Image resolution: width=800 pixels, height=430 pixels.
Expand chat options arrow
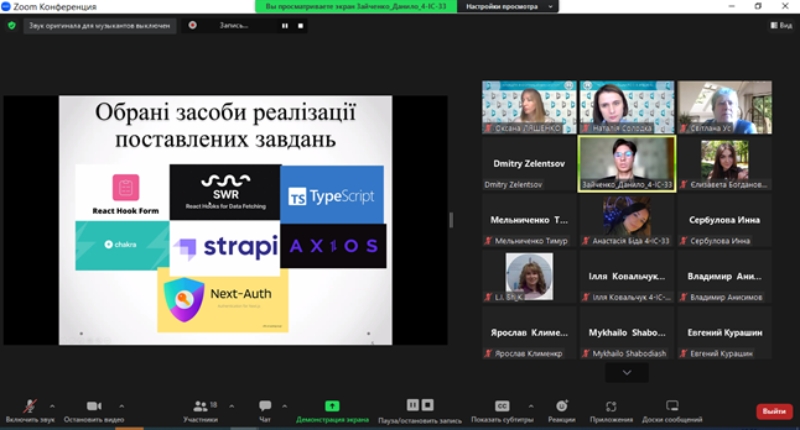[285, 406]
